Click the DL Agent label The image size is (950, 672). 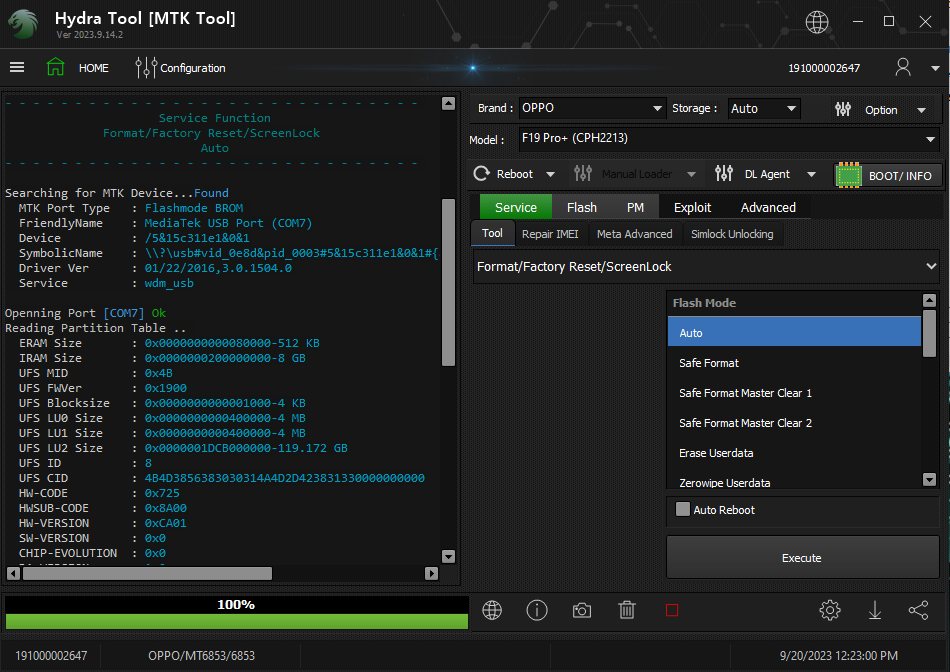pyautogui.click(x=767, y=175)
